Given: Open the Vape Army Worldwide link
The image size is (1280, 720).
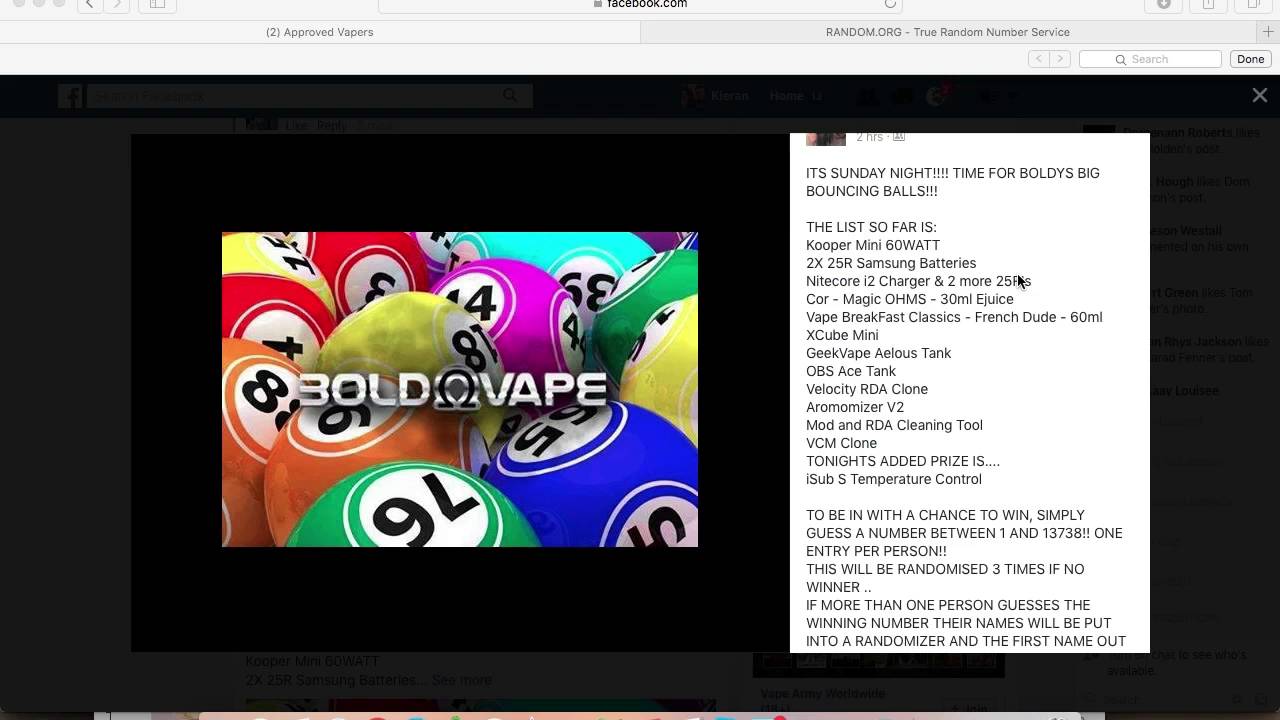Looking at the screenshot, I should coord(823,694).
